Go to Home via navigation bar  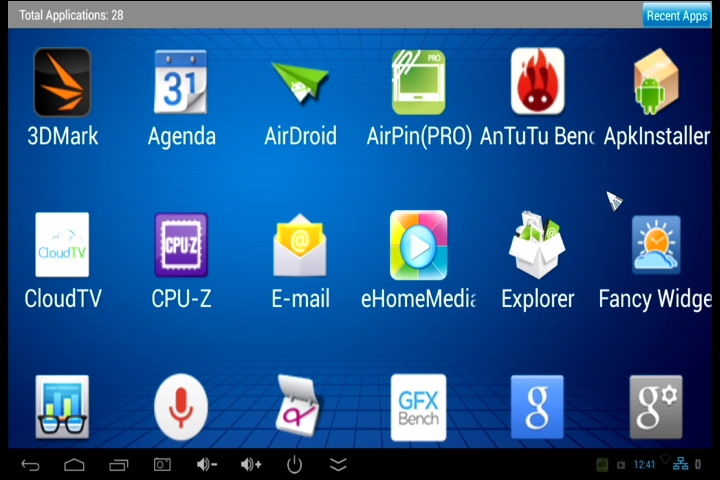click(x=74, y=465)
